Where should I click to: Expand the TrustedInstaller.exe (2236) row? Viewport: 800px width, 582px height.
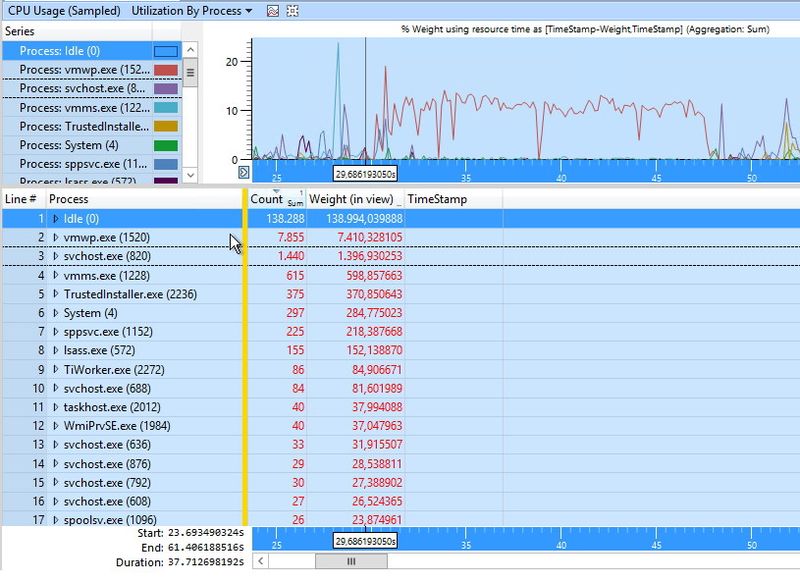(56, 294)
